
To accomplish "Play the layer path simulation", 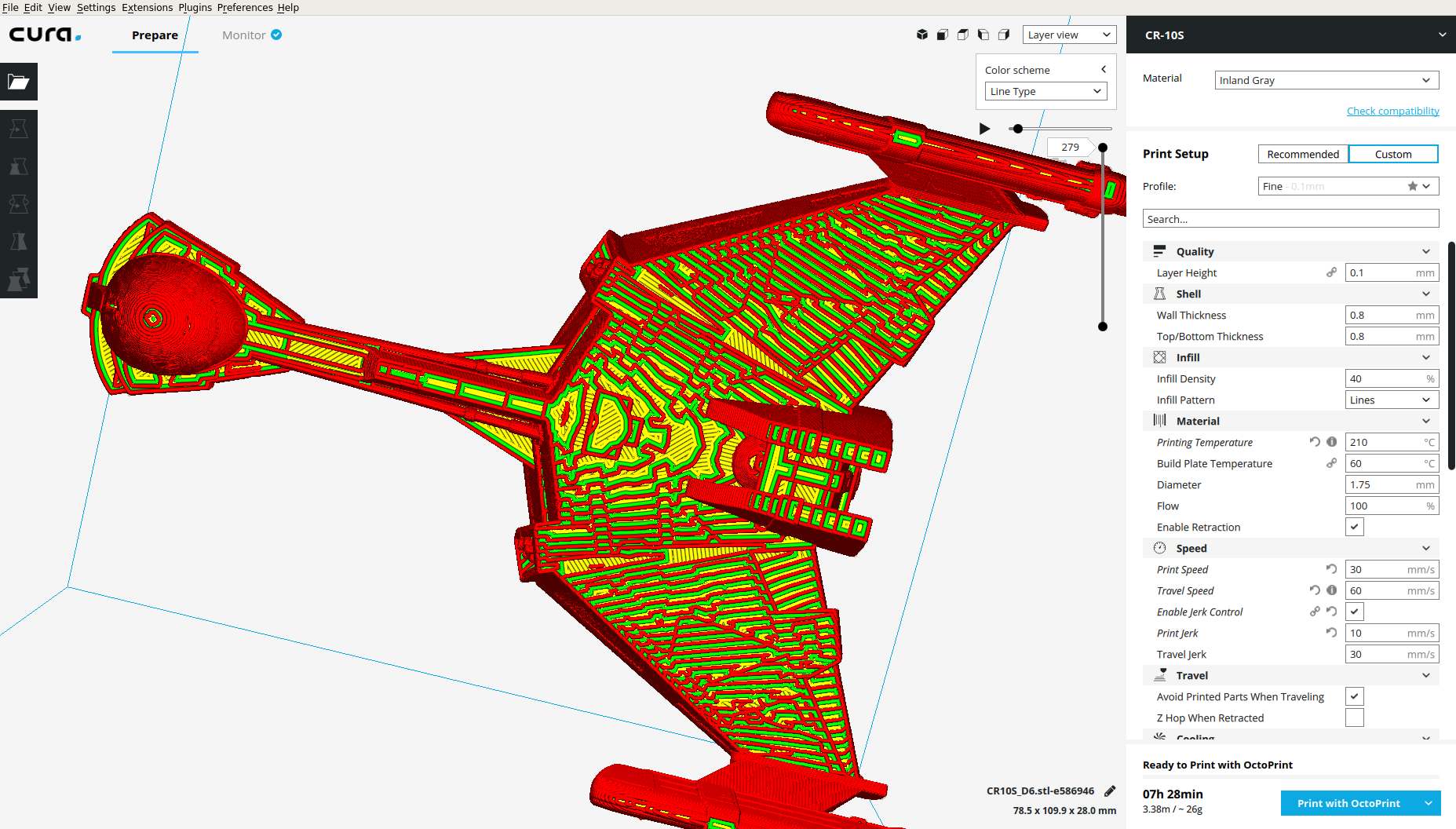I will [984, 129].
